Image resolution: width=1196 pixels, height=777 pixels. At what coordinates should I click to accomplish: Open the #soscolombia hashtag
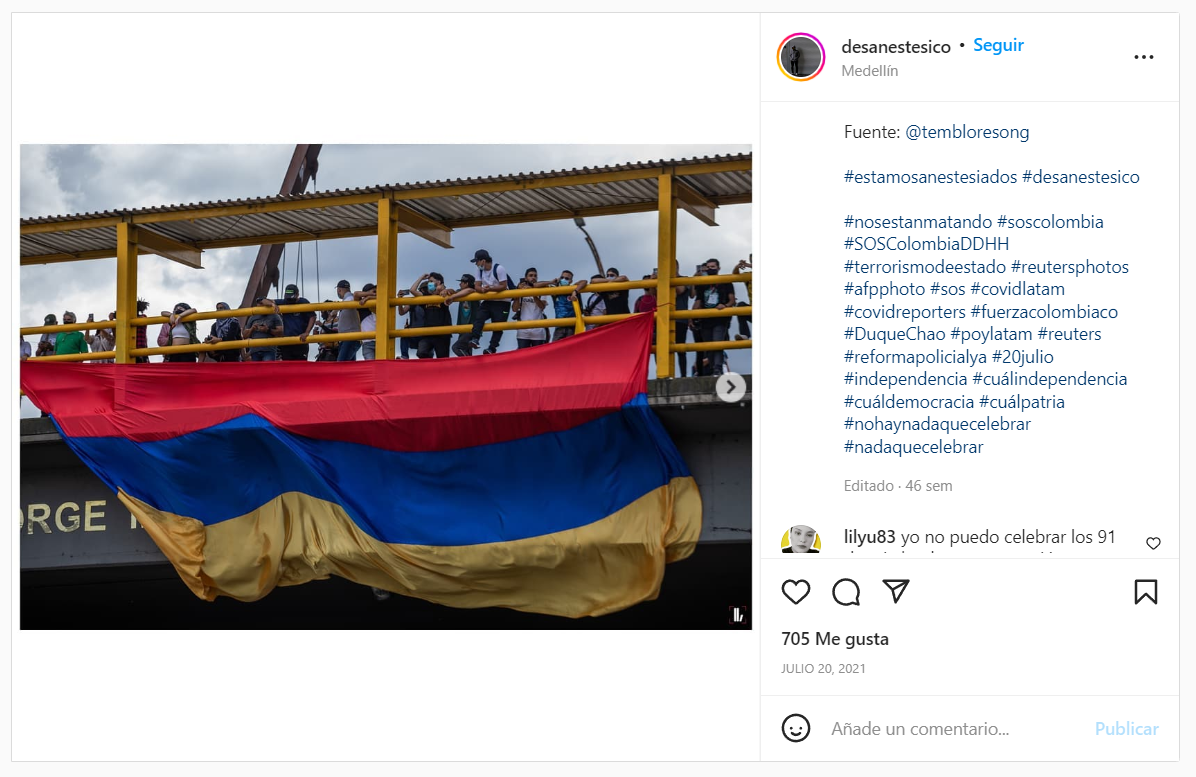pyautogui.click(x=1050, y=222)
